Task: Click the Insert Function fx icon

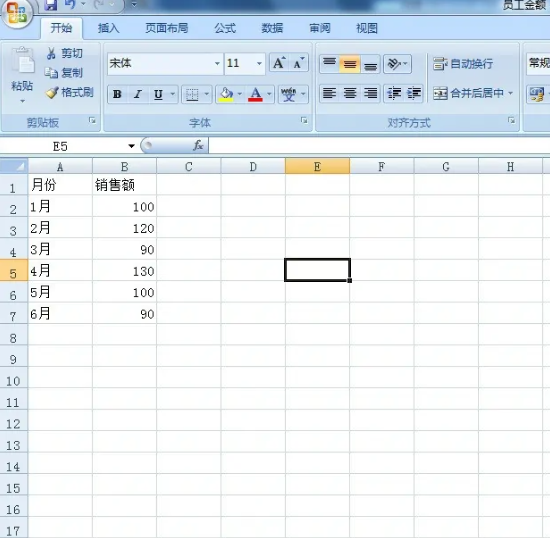Action: [x=198, y=145]
